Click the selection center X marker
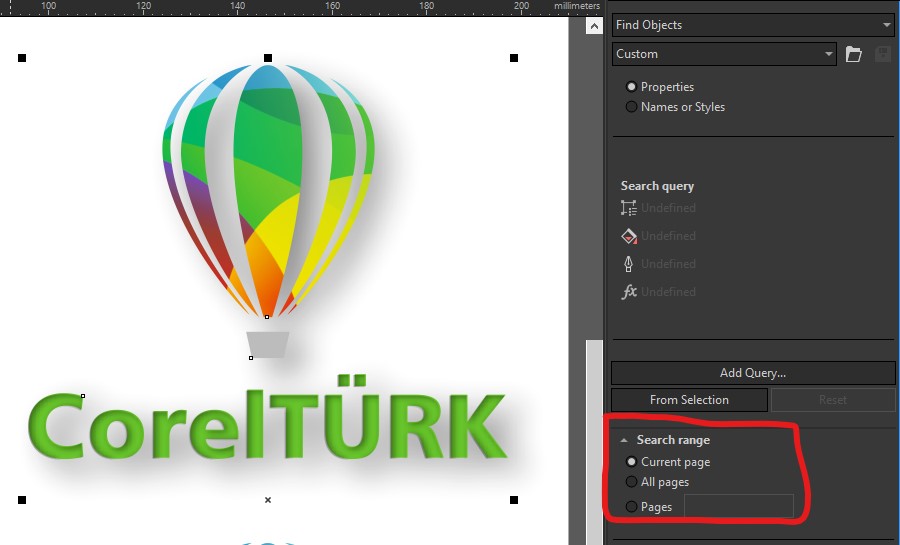The image size is (900, 545). pos(267,500)
